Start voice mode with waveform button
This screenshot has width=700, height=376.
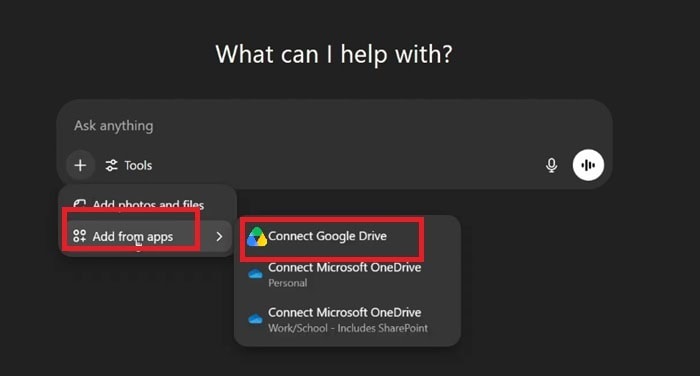588,165
